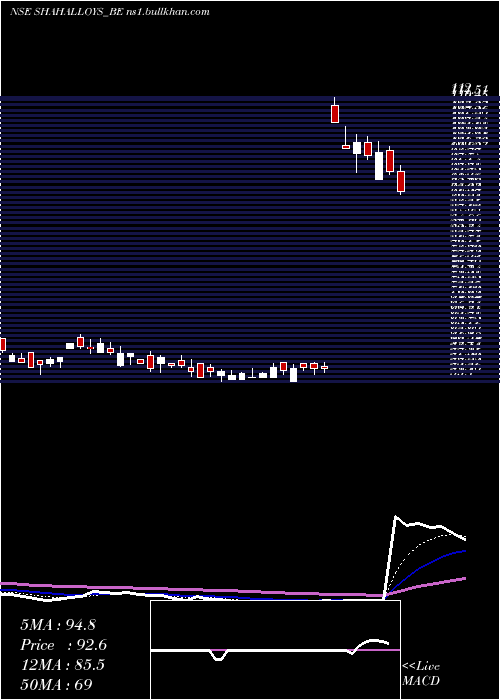Click the highest red candlestick after the gap
This screenshot has width=500, height=700.
pyautogui.click(x=335, y=112)
